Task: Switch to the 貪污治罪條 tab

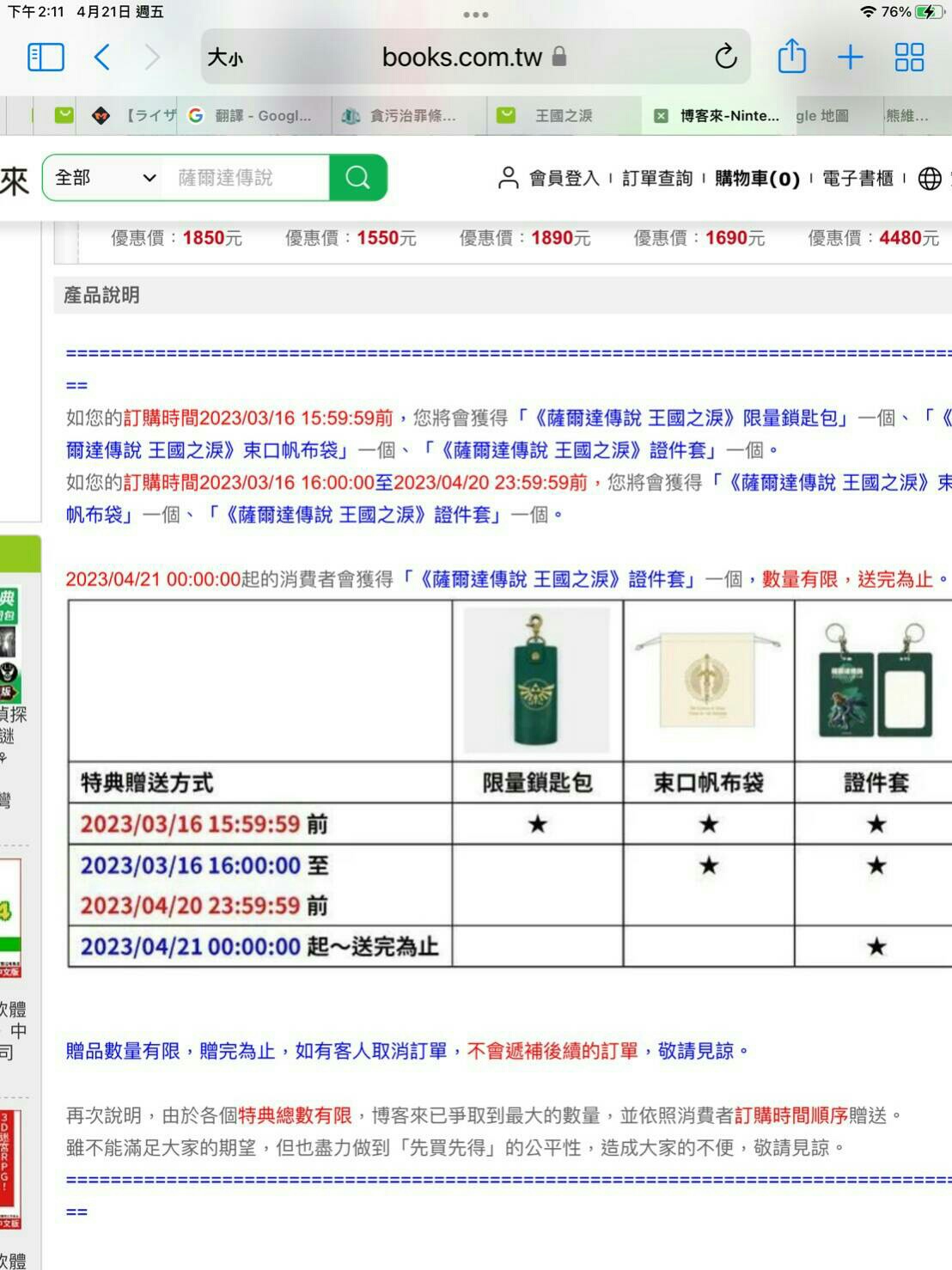Action: coord(409,115)
